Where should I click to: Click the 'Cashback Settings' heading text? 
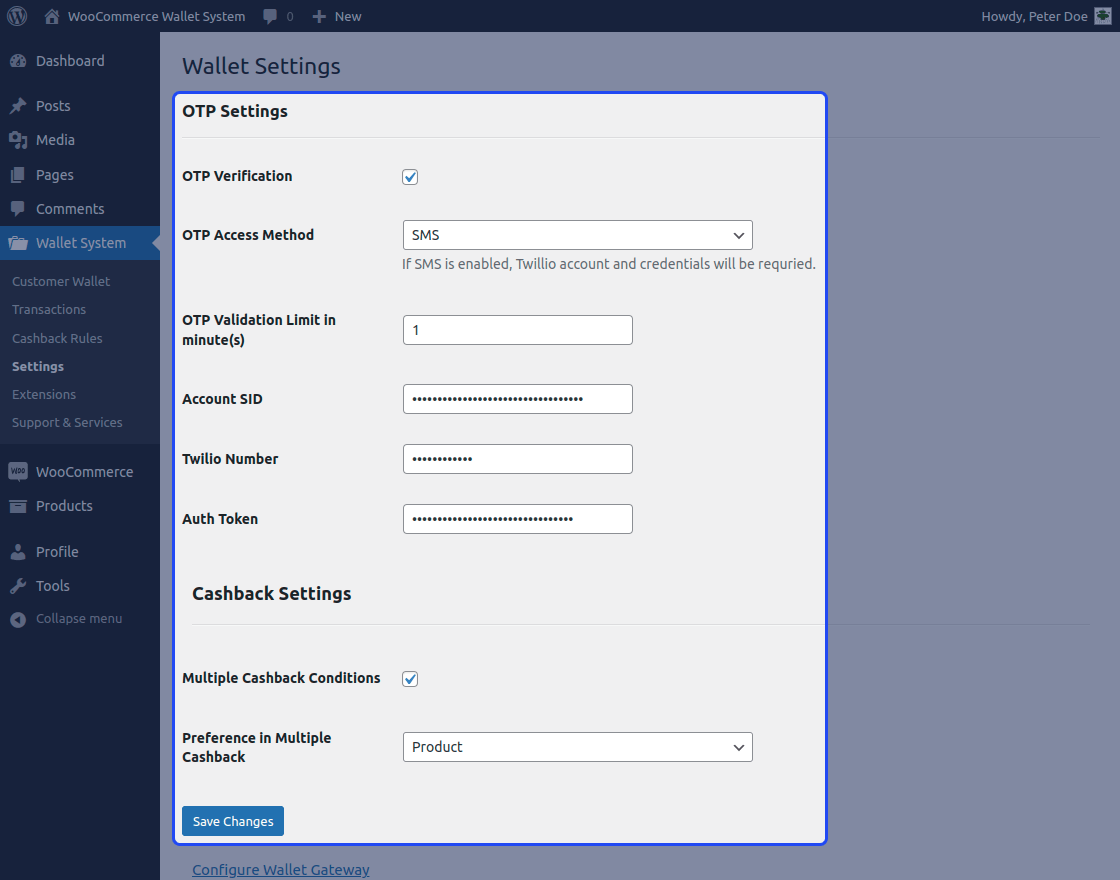[271, 594]
